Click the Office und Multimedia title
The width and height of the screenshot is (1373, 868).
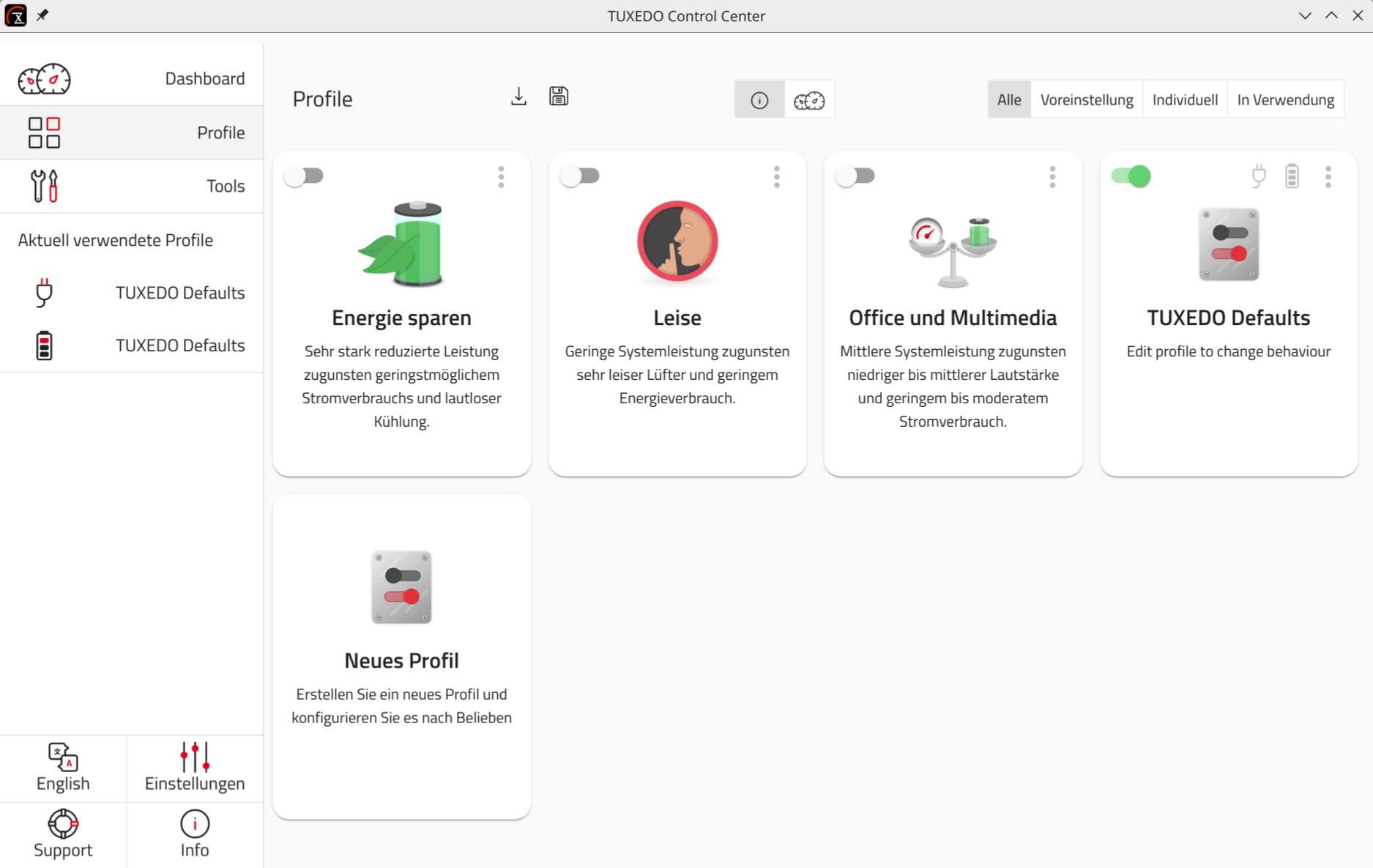tap(953, 318)
